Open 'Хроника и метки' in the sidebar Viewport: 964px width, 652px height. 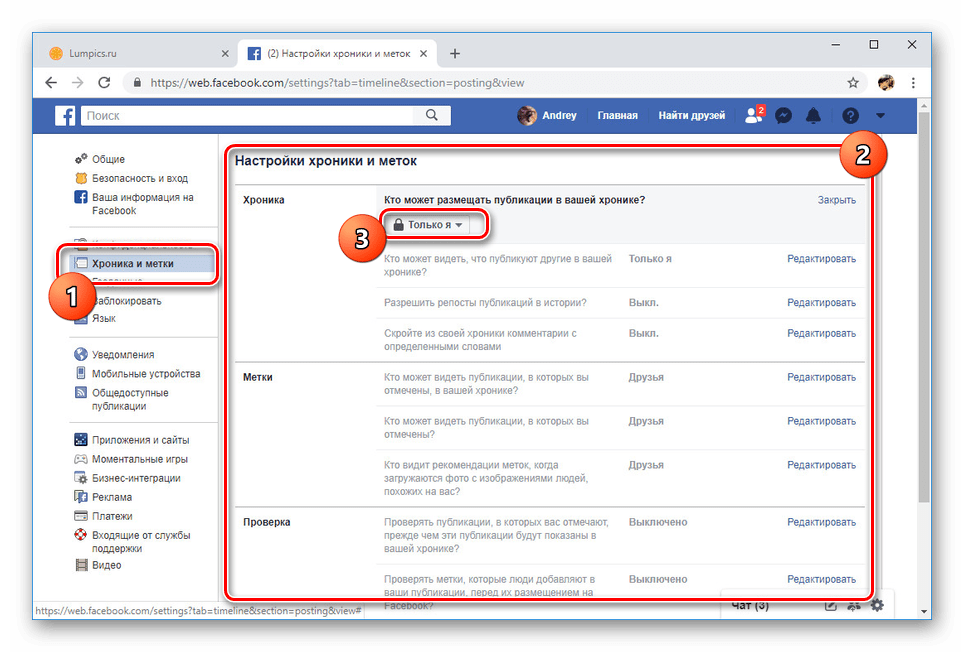(133, 263)
